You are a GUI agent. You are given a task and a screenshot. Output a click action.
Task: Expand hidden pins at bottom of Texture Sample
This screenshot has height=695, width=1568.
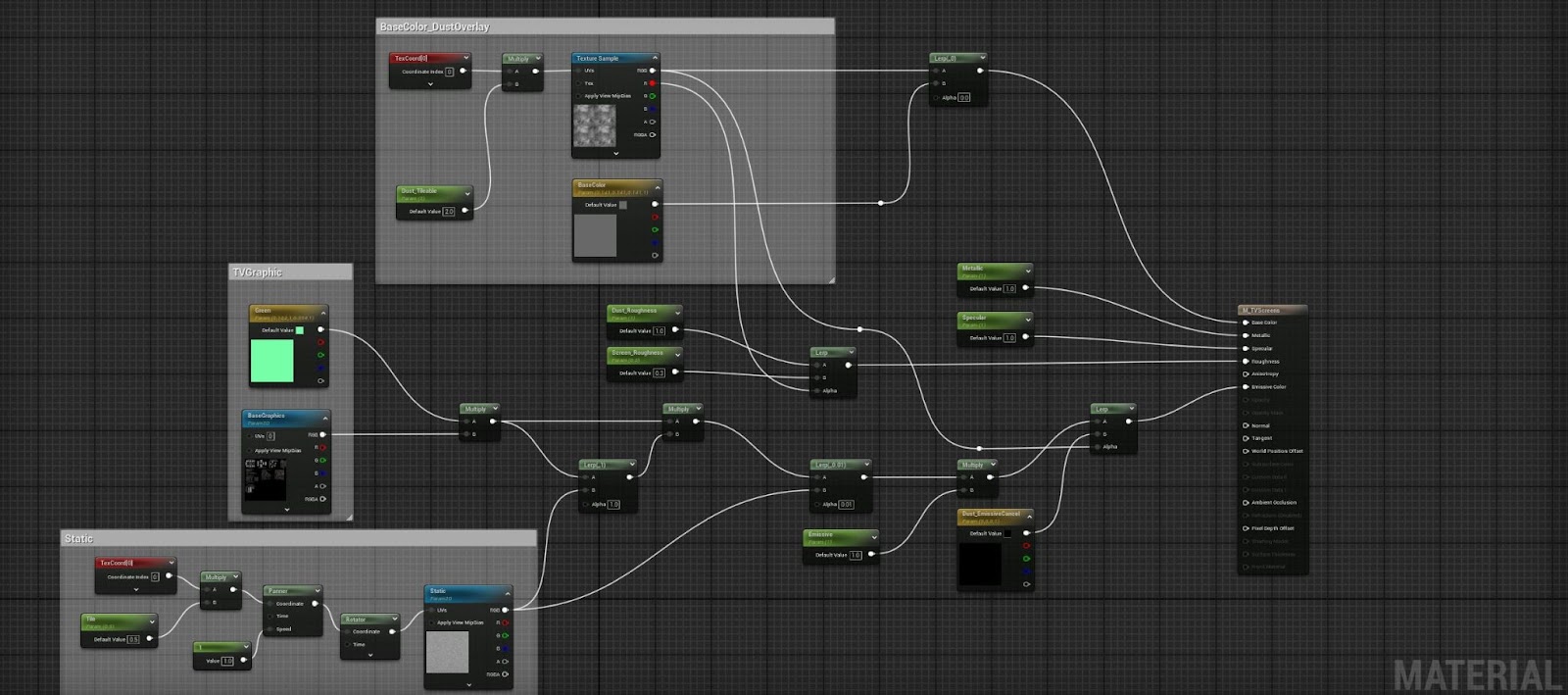click(x=615, y=153)
